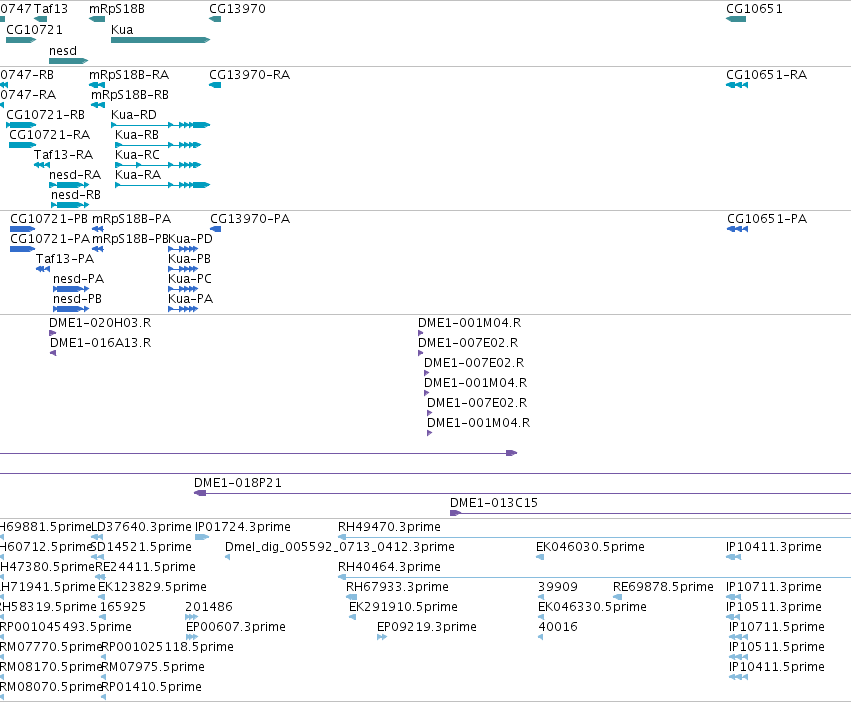851x702 pixels.
Task: Select the nesd-PB protein label
Action: [78, 299]
